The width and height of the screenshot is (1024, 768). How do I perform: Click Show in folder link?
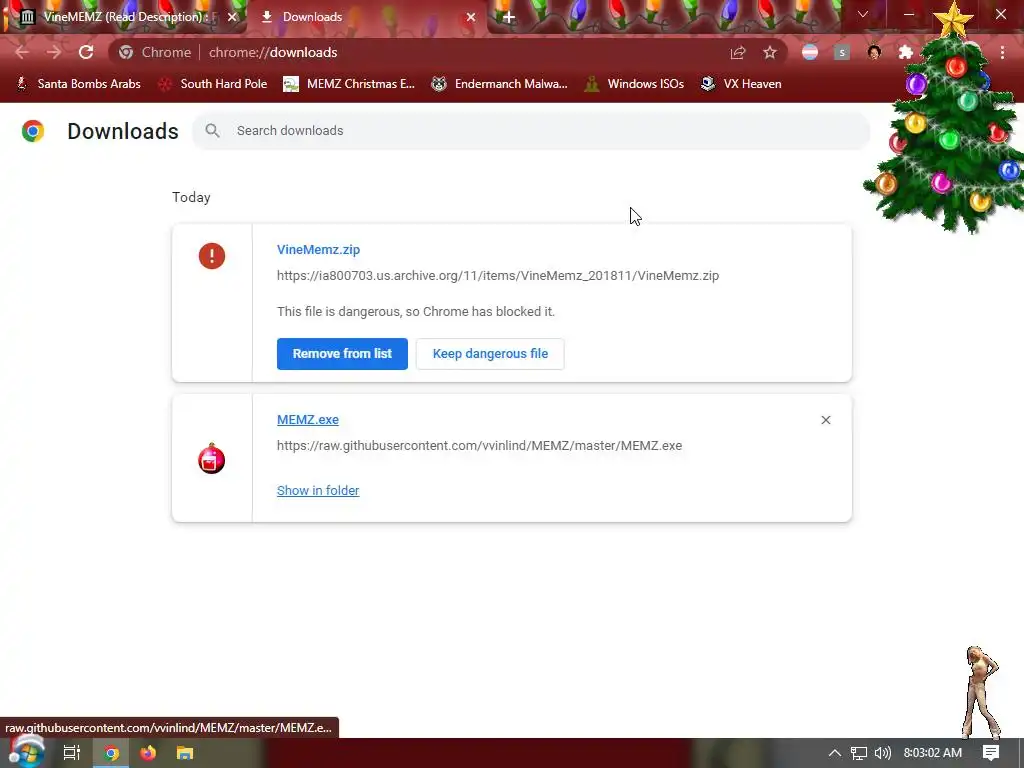coord(318,490)
